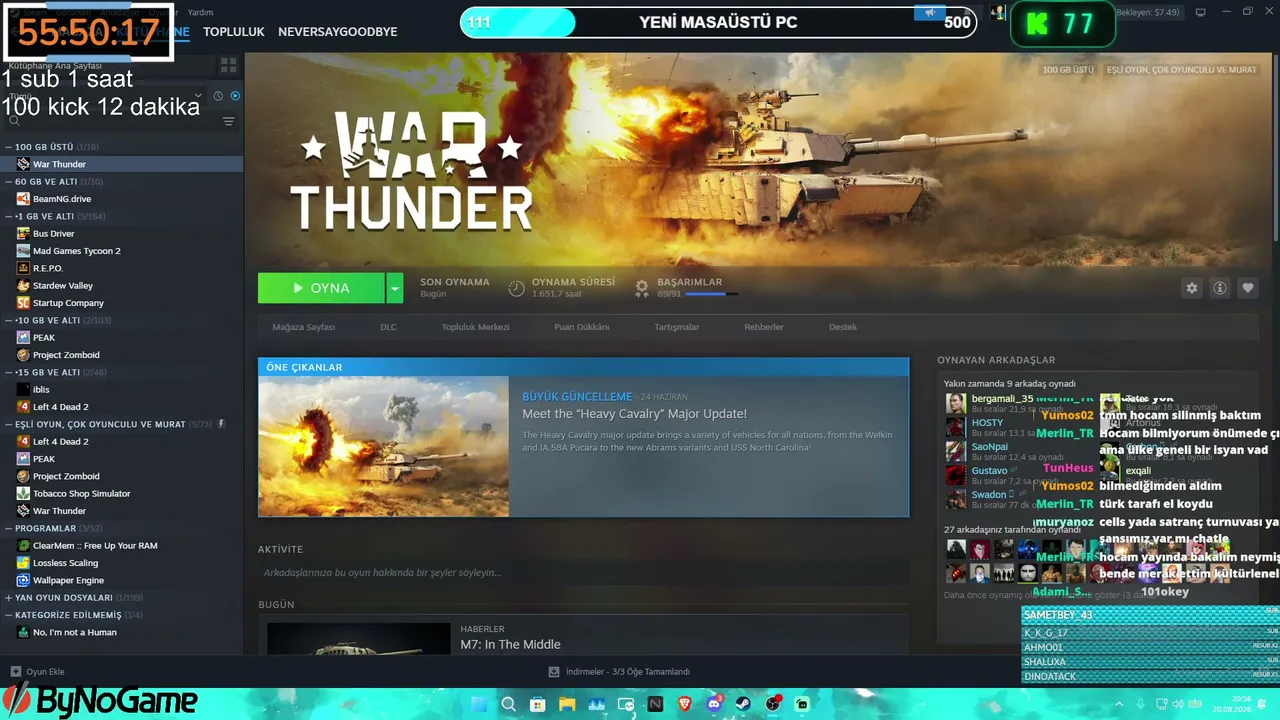Select Tobacco Shop Simulator icon
Image resolution: width=1280 pixels, height=720 pixels.
click(x=24, y=494)
